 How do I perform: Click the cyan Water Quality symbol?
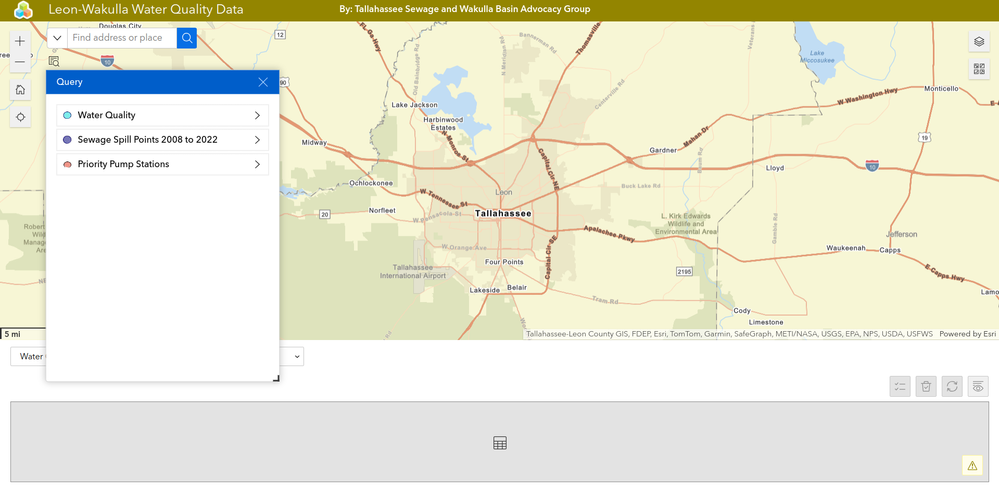click(68, 115)
